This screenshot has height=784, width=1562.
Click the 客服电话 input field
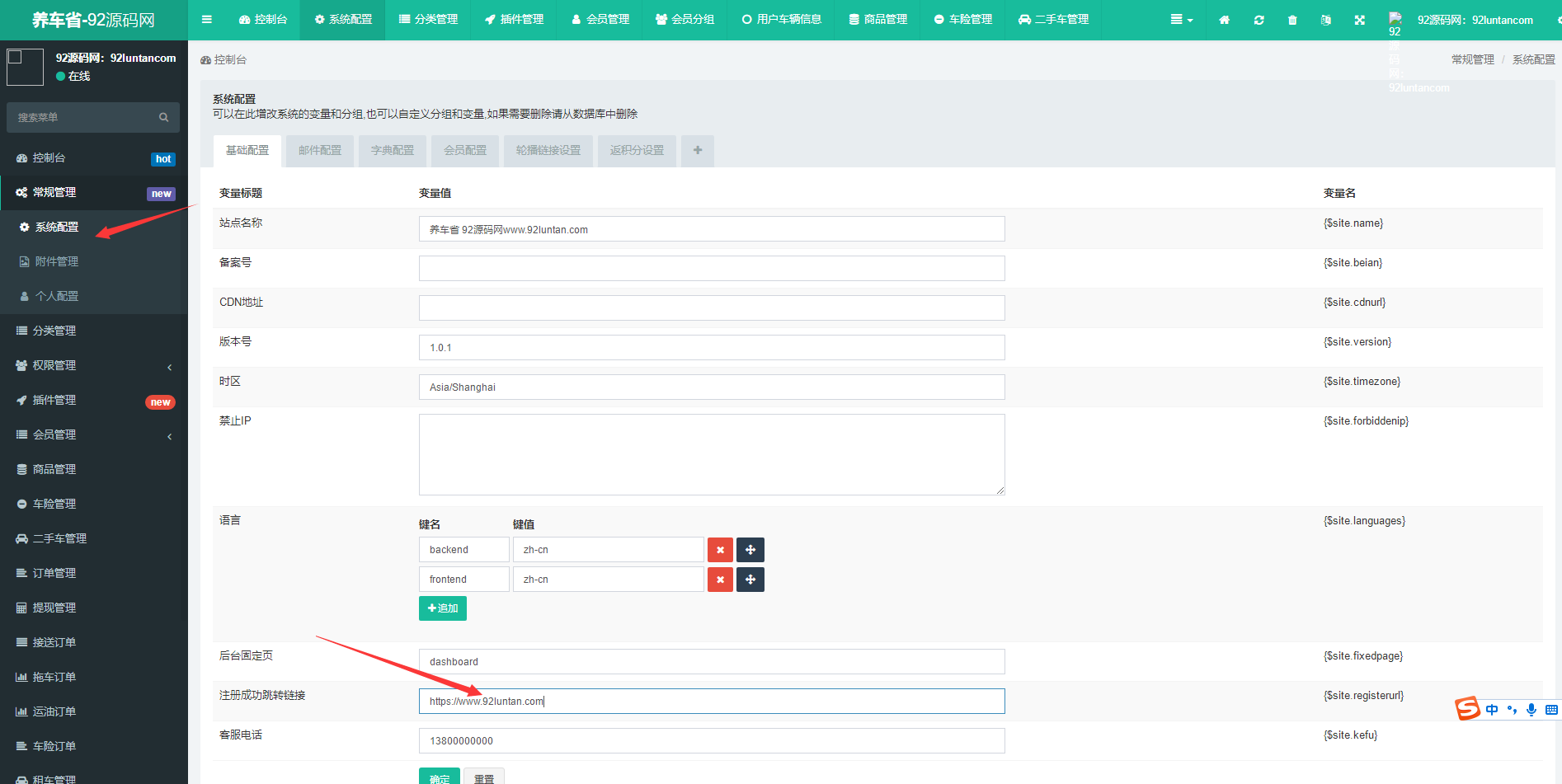pyautogui.click(x=712, y=740)
